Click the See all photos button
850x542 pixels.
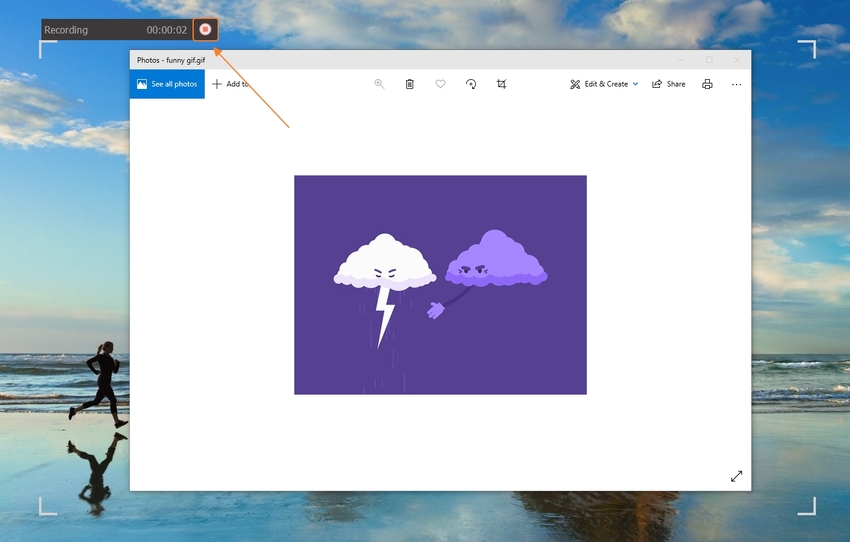click(167, 84)
